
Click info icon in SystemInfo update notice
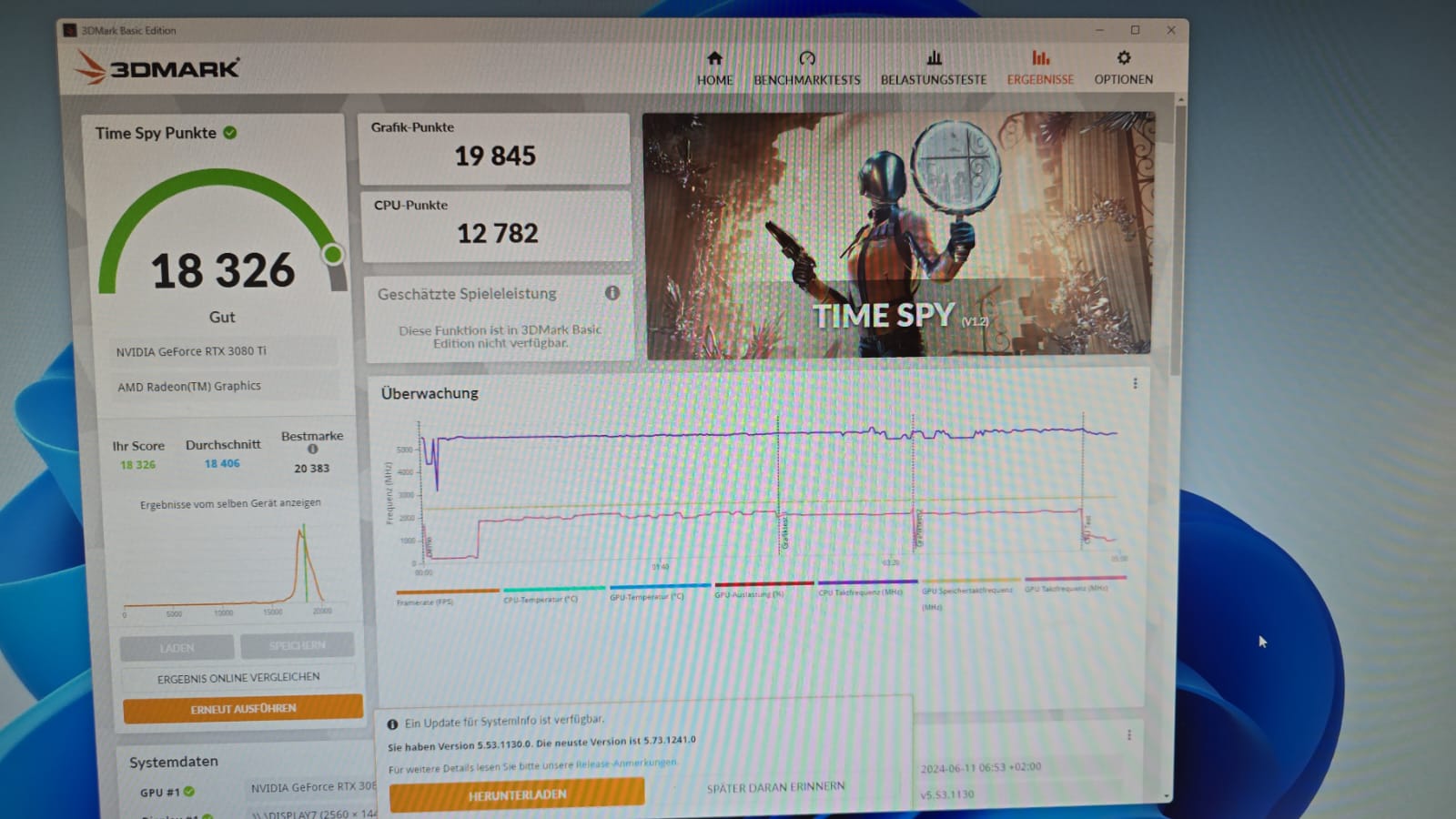pyautogui.click(x=392, y=724)
